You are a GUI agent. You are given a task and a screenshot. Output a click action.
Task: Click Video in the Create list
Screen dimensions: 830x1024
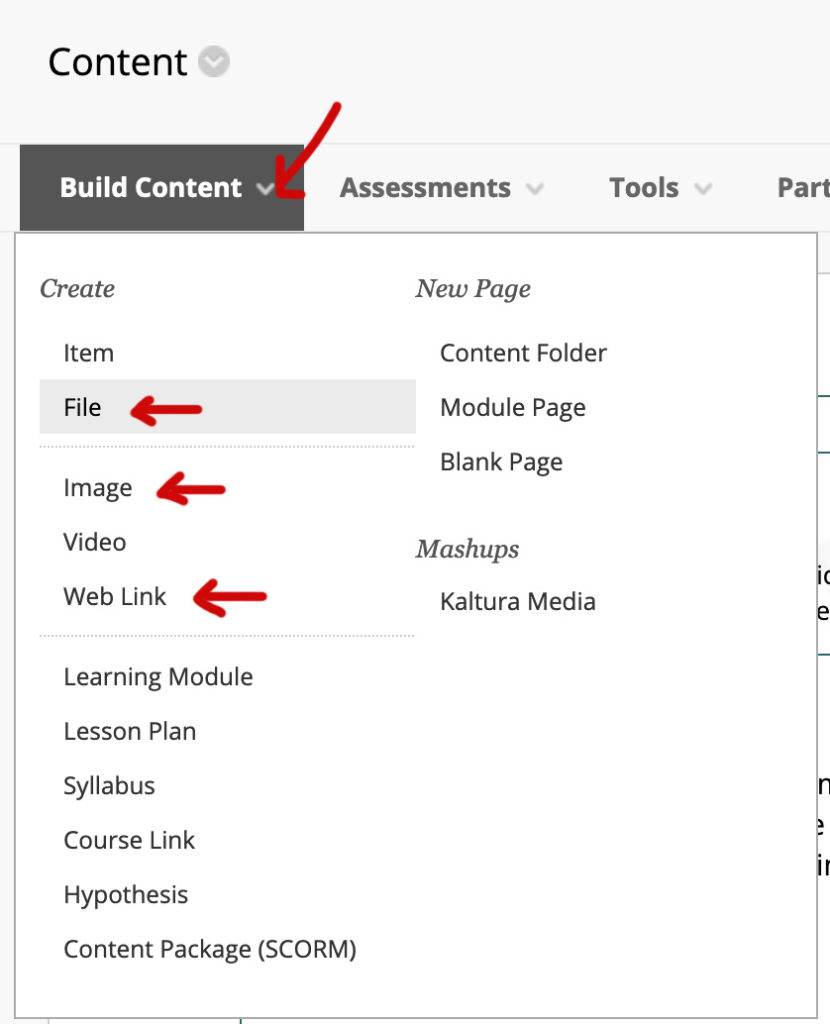[x=95, y=542]
